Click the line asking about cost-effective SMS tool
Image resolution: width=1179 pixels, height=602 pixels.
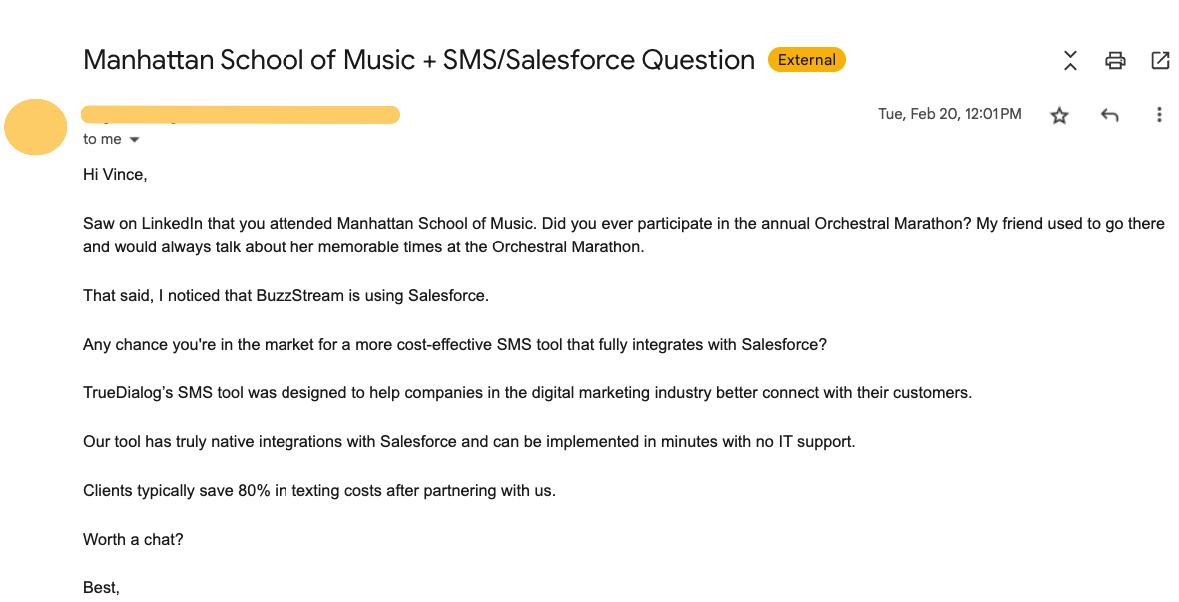(455, 345)
